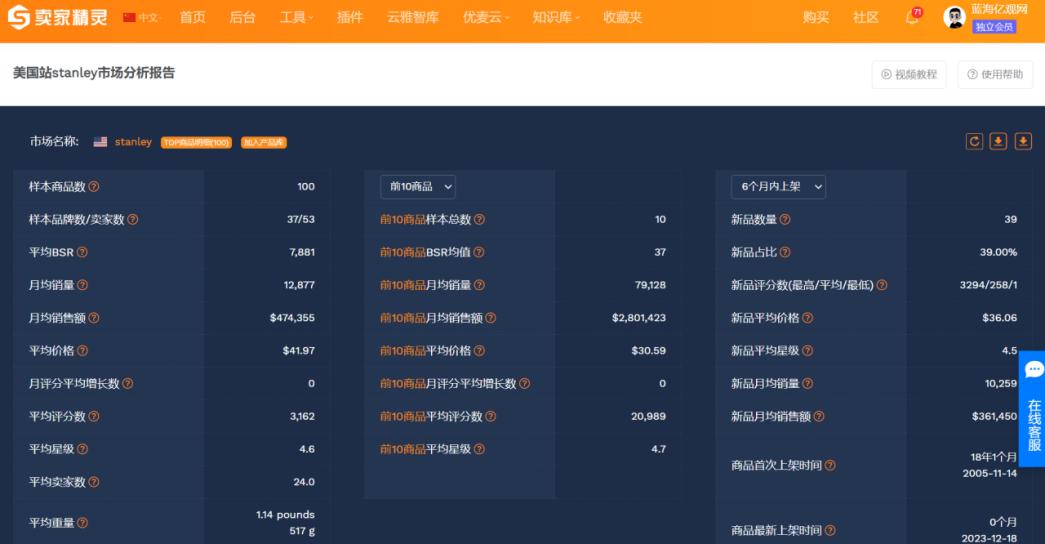Click the 新品评分数 value 3294/258/1

(988, 285)
